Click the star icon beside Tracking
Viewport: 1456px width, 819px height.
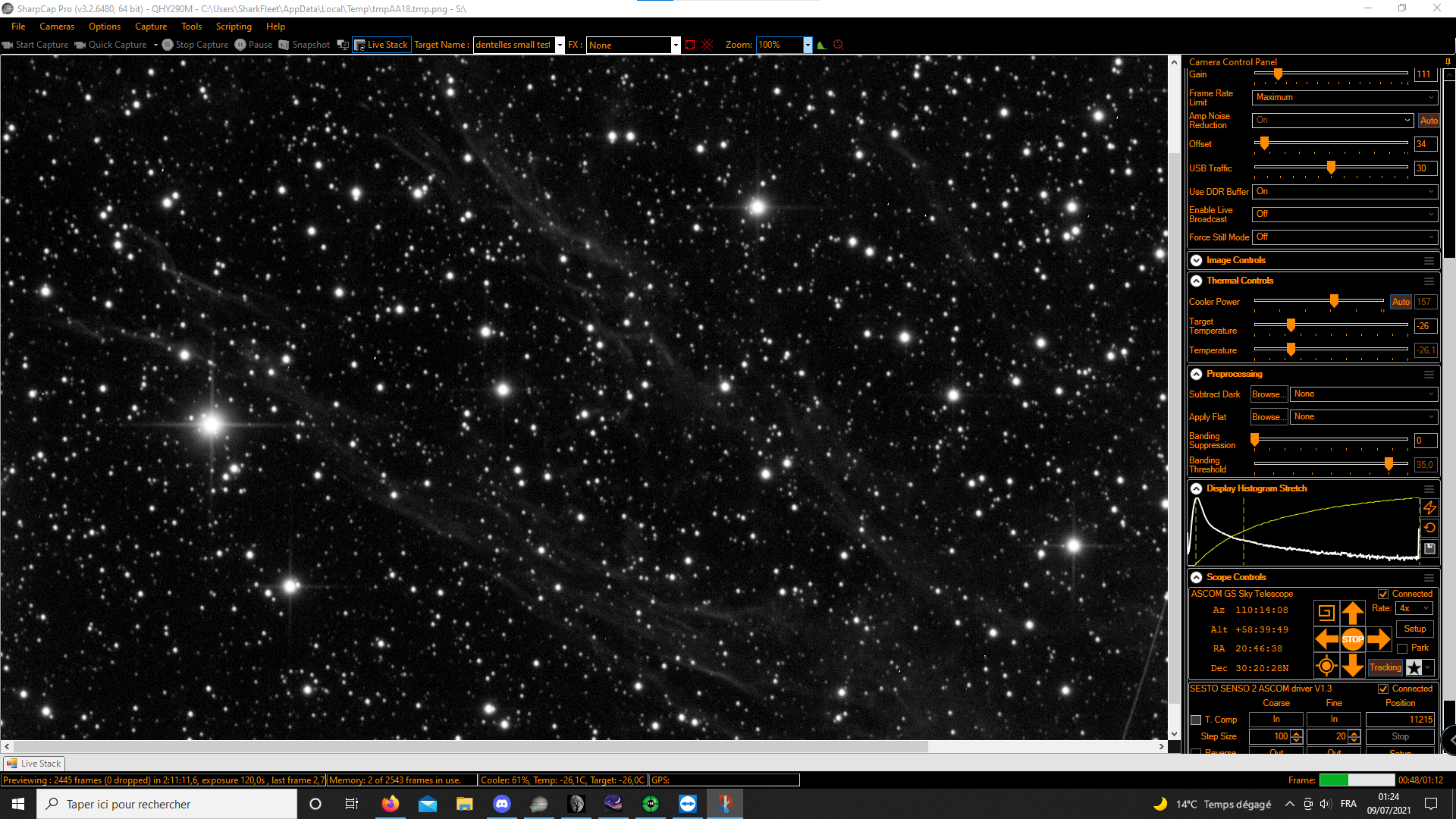(x=1414, y=667)
